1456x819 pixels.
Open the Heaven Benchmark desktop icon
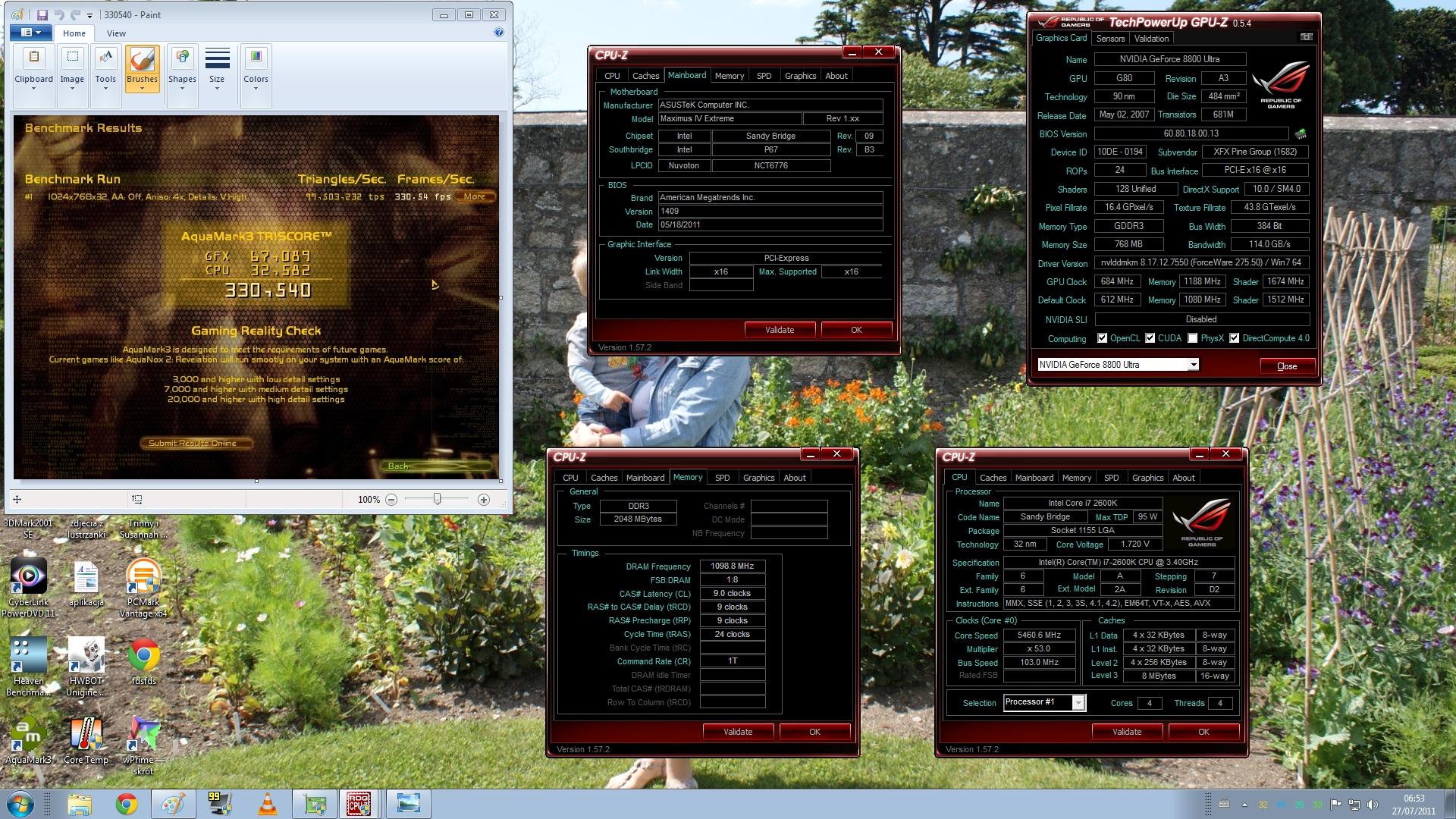click(x=28, y=667)
